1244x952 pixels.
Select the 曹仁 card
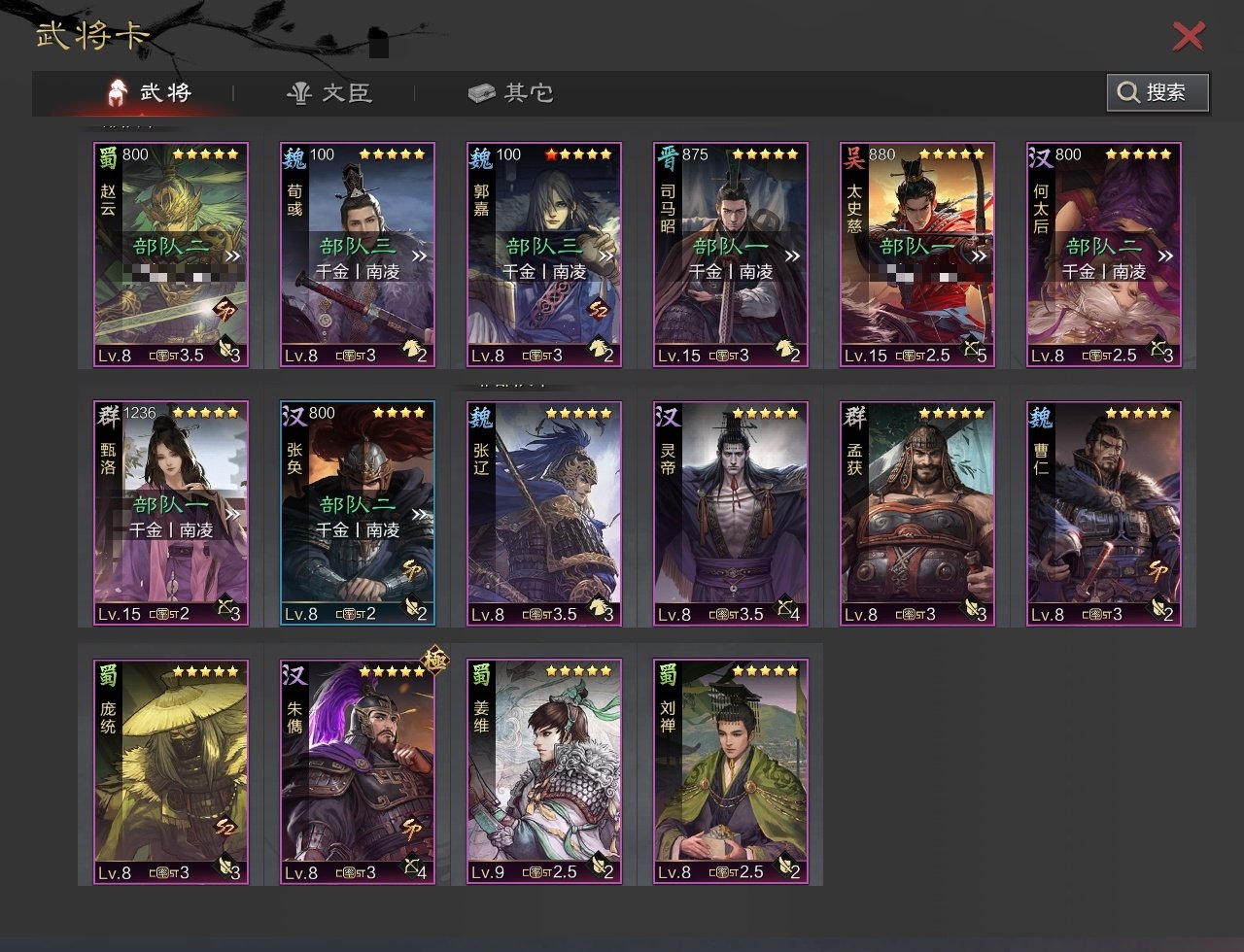[x=1104, y=513]
